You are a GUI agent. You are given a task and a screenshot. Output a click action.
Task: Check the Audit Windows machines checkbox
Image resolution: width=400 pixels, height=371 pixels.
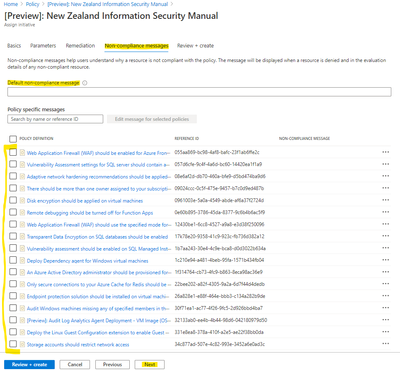tap(13, 308)
